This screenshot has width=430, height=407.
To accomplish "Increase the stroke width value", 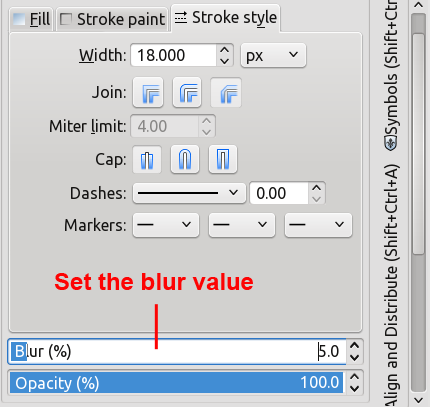I will click(x=224, y=50).
